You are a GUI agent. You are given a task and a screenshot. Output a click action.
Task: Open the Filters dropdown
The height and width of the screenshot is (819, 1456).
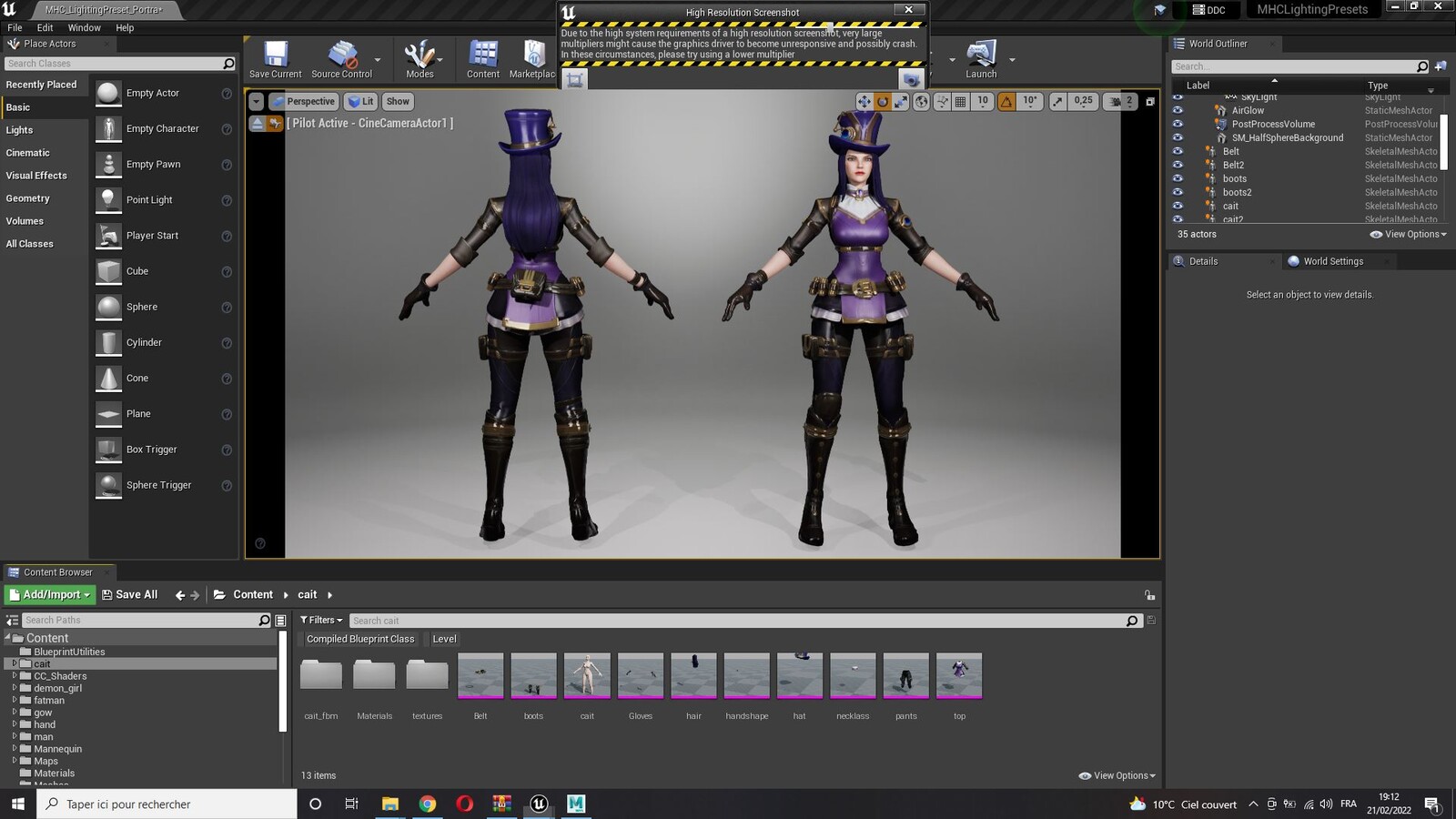[x=321, y=620]
